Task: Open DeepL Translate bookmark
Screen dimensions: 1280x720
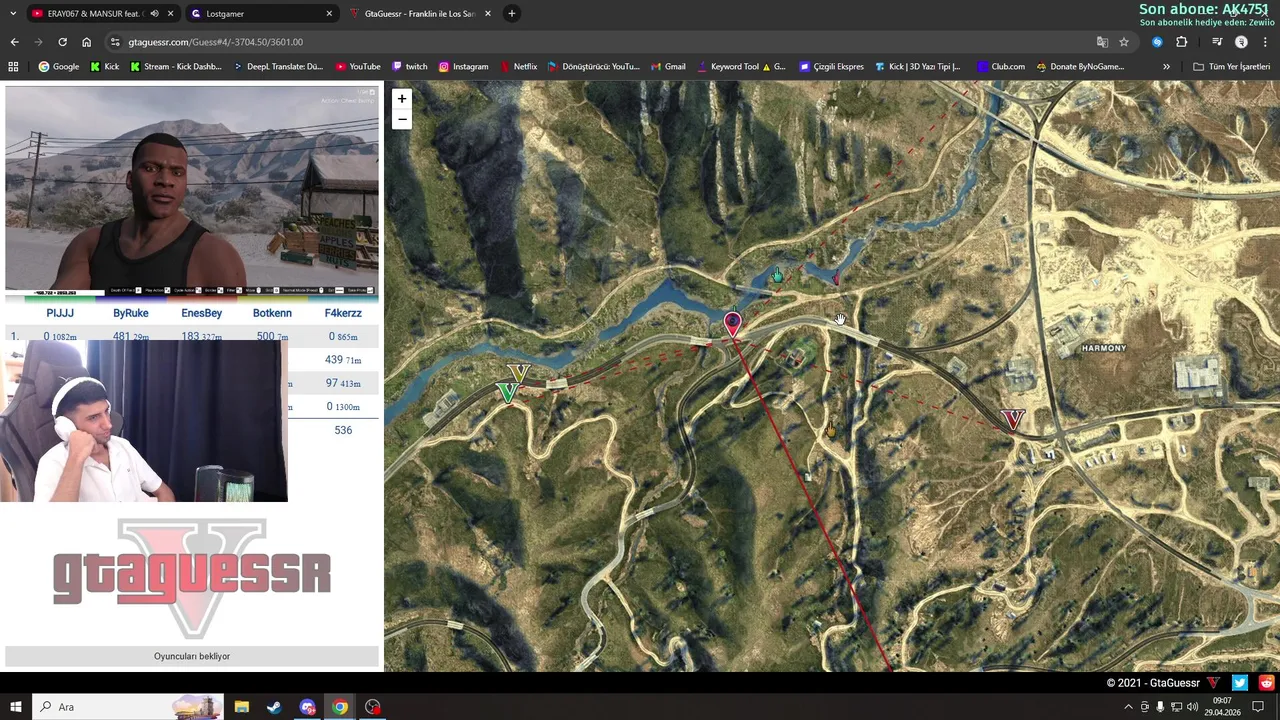Action: (x=278, y=67)
